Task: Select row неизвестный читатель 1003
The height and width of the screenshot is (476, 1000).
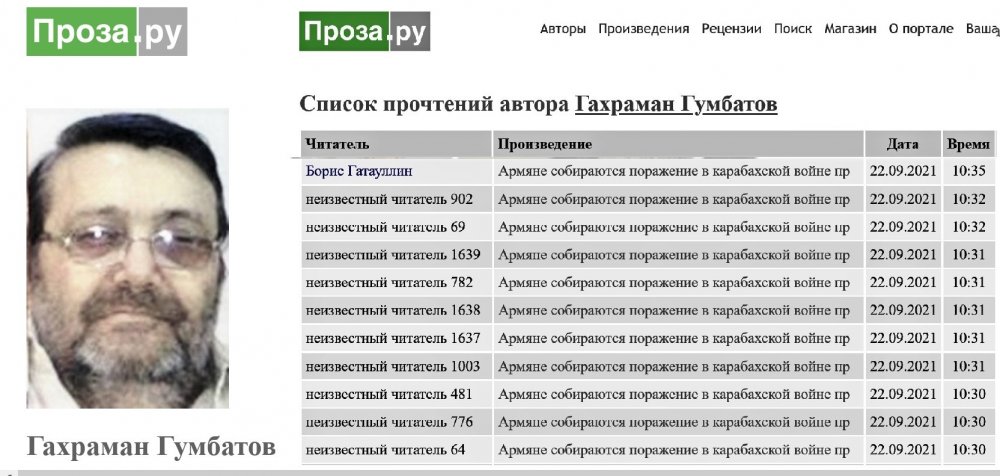Action: pos(647,366)
